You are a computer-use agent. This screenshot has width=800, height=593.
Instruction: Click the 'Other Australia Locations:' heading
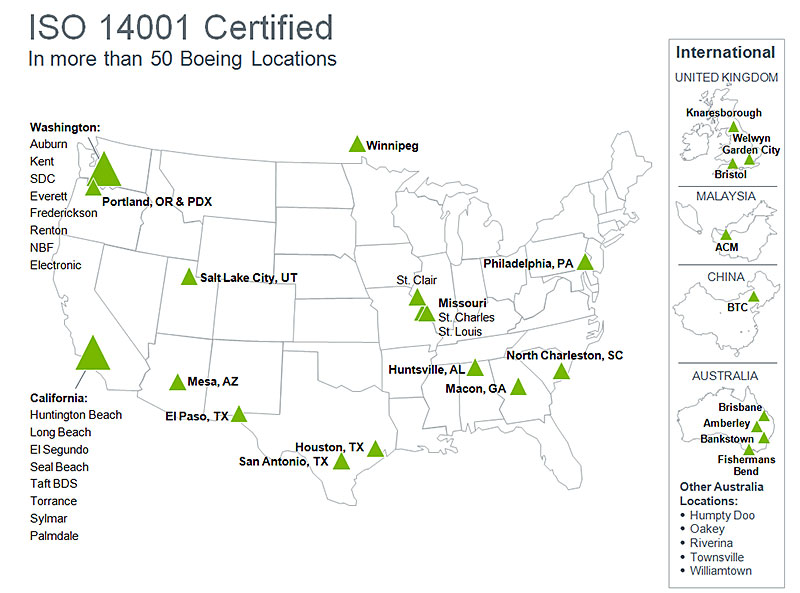[721, 494]
